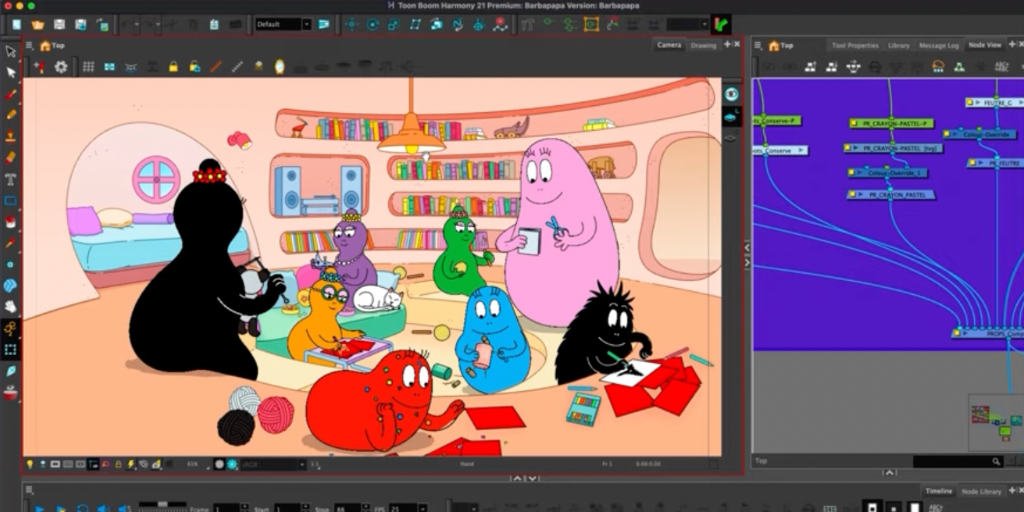Switch to the Library tab
The width and height of the screenshot is (1024, 512).
pos(899,46)
